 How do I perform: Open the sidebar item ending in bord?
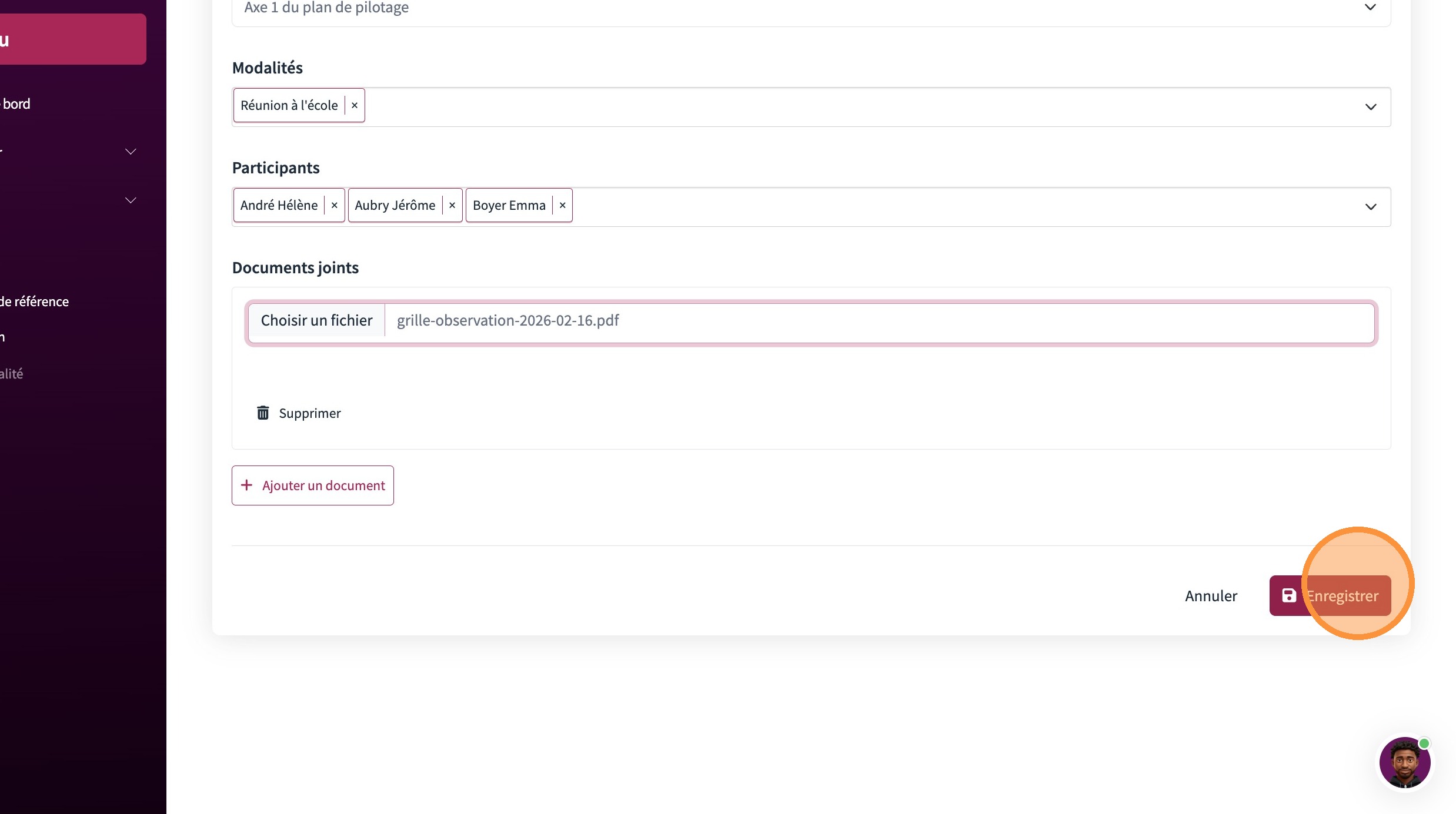tap(16, 104)
